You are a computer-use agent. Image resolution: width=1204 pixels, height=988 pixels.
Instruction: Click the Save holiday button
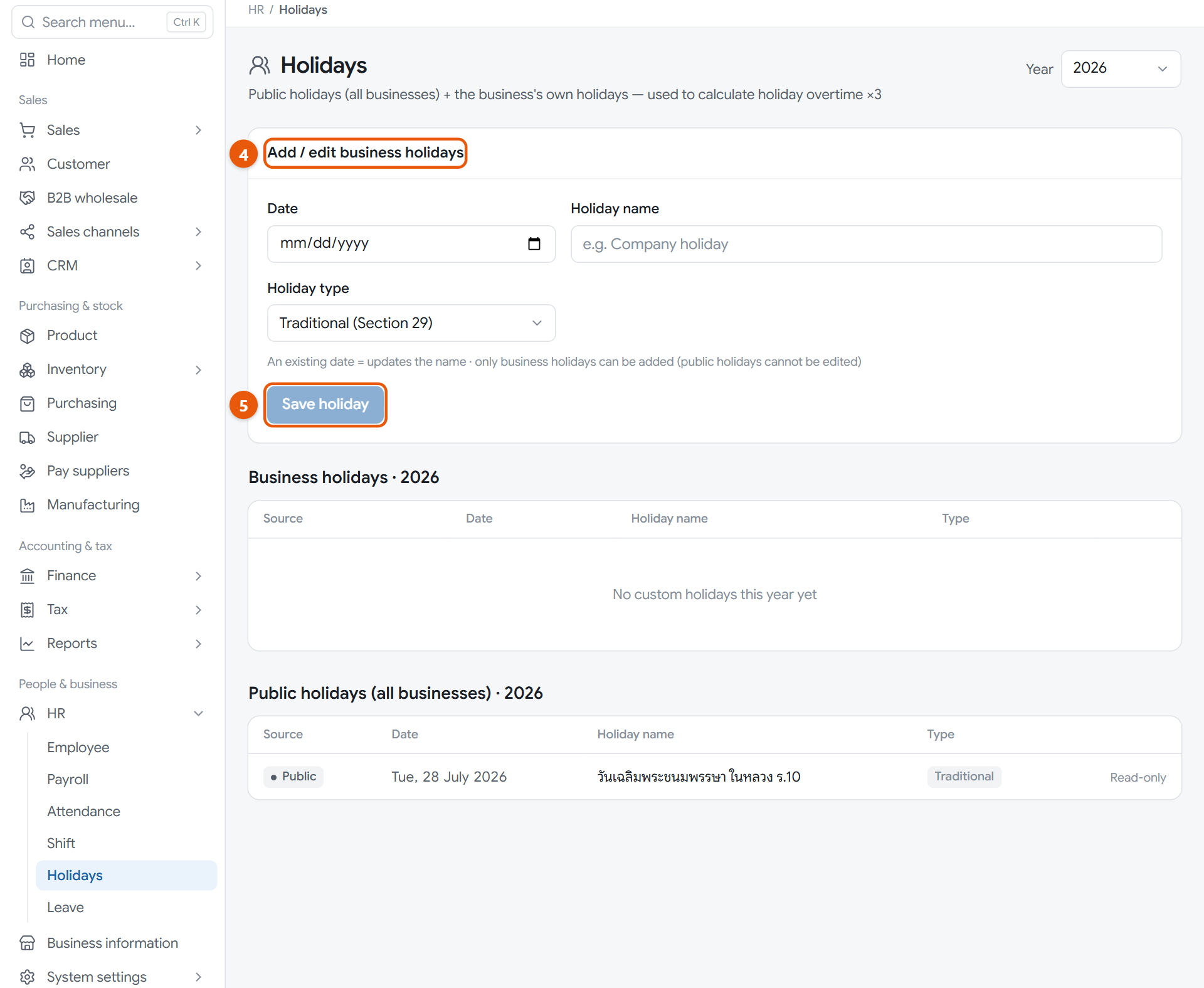pos(325,405)
